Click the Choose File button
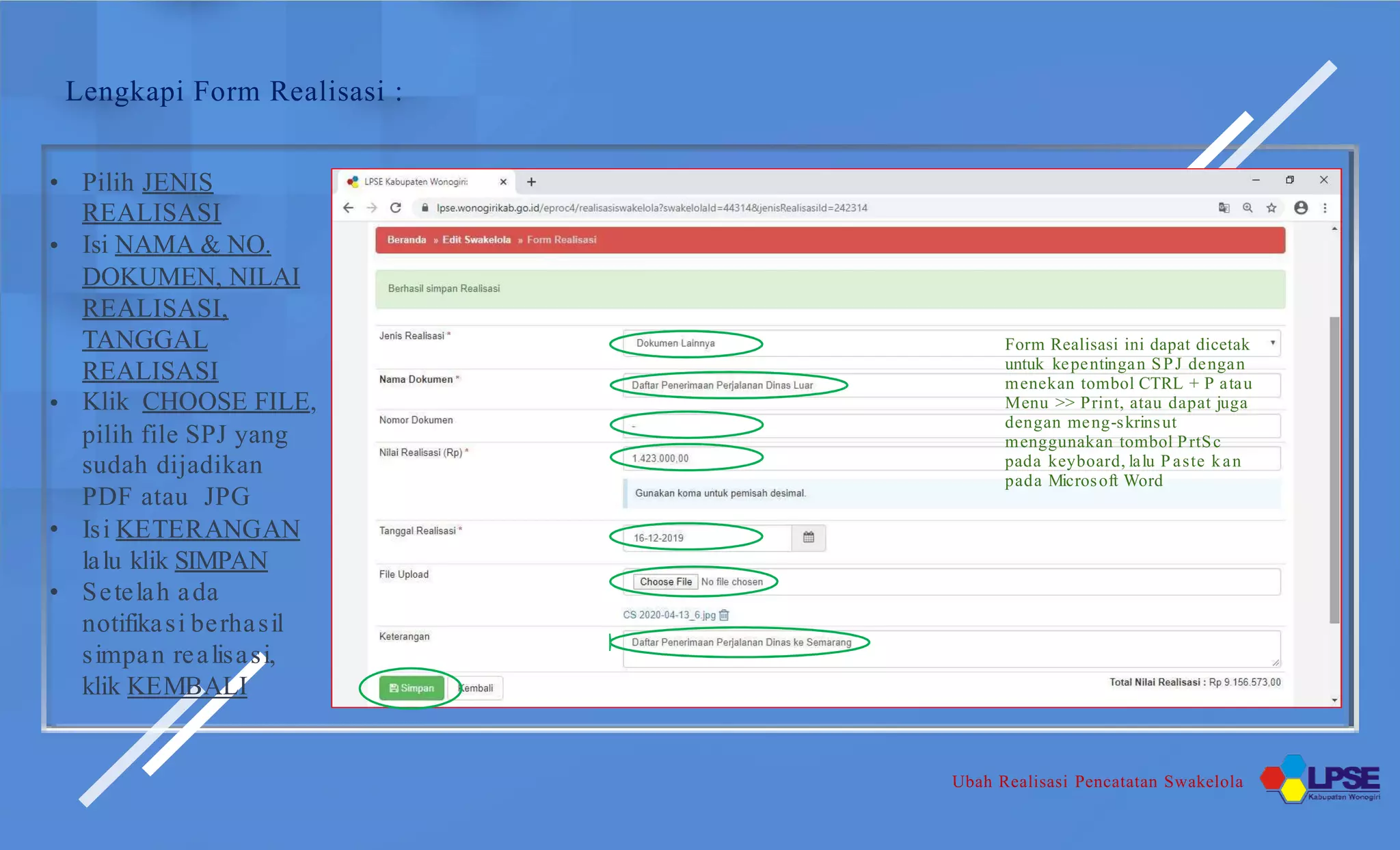The width and height of the screenshot is (1400, 850). click(x=665, y=582)
